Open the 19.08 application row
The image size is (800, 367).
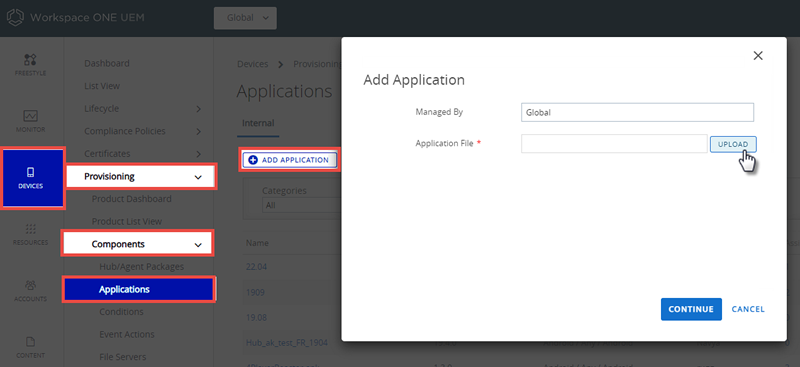point(256,317)
